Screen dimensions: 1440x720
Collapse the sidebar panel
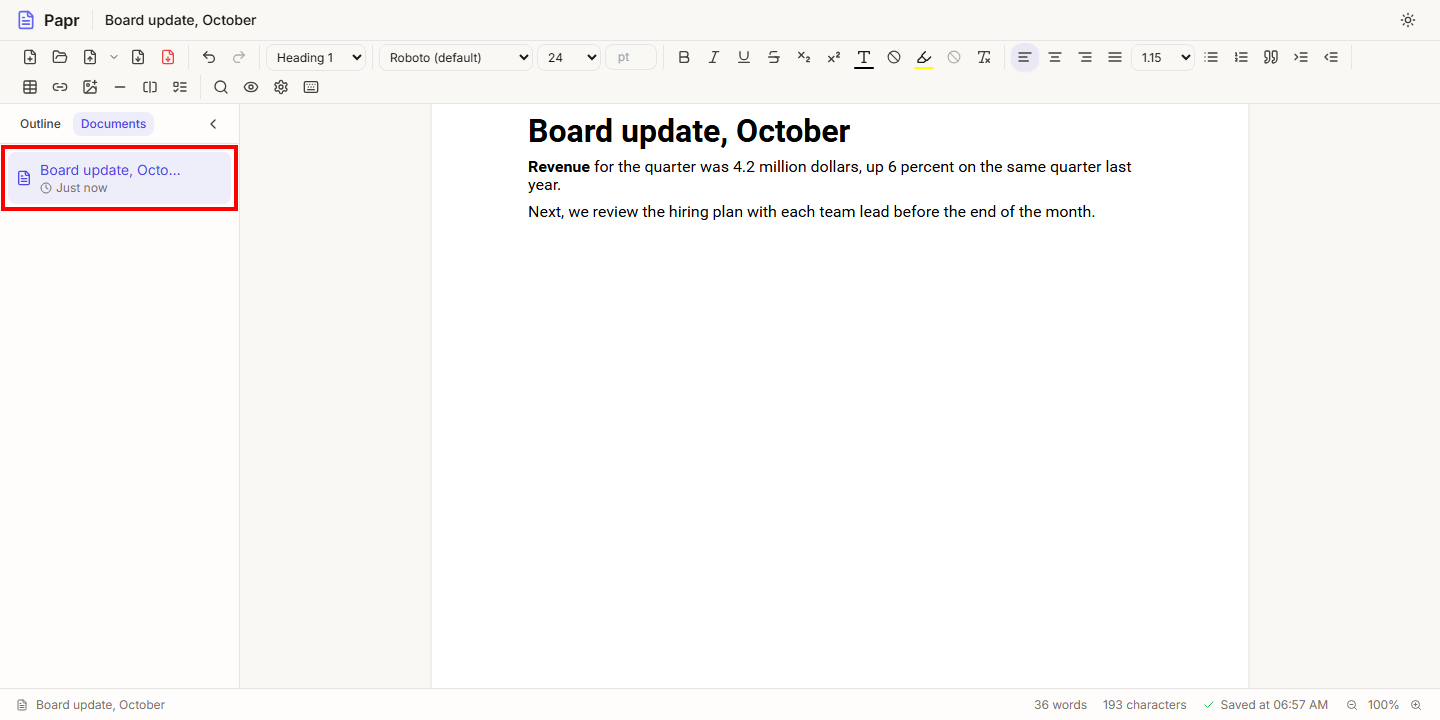click(x=213, y=124)
